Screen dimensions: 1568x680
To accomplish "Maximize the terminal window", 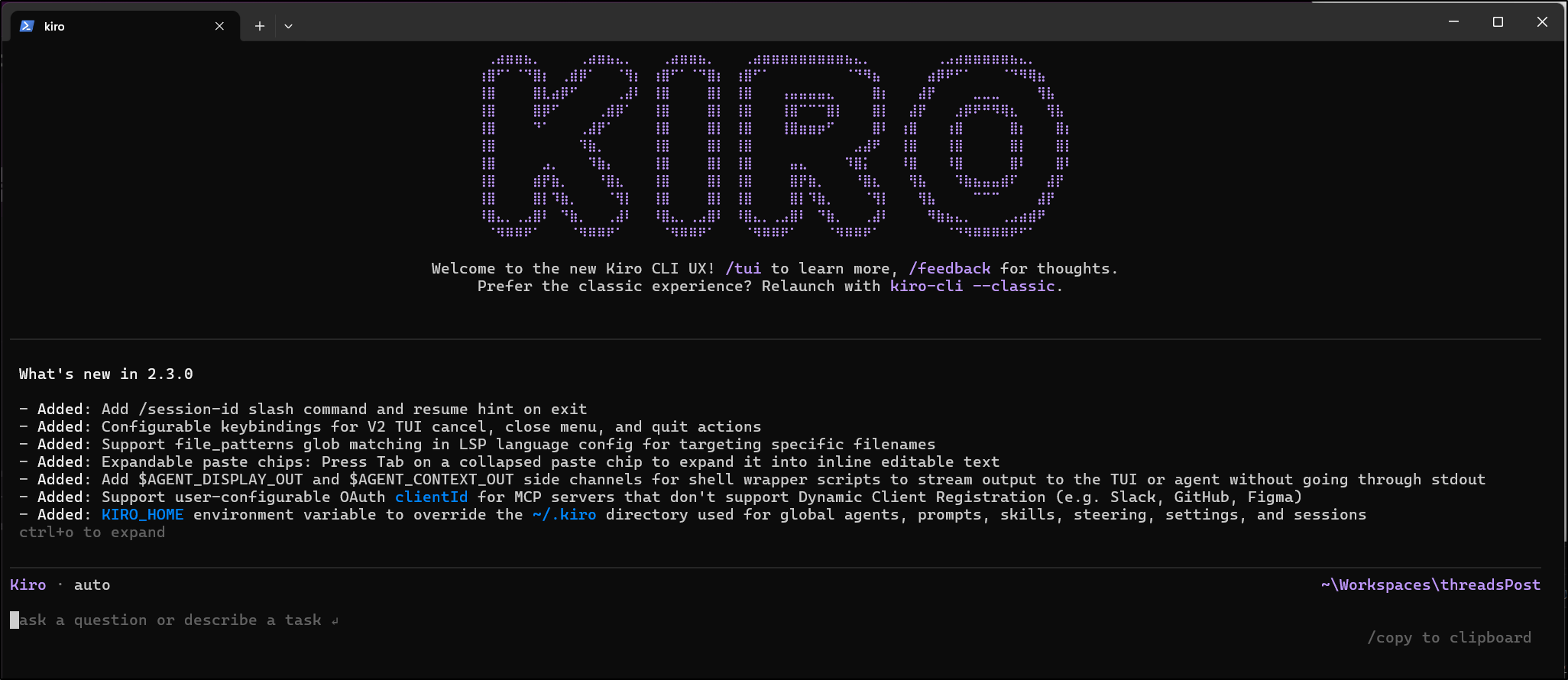I will coord(1498,21).
